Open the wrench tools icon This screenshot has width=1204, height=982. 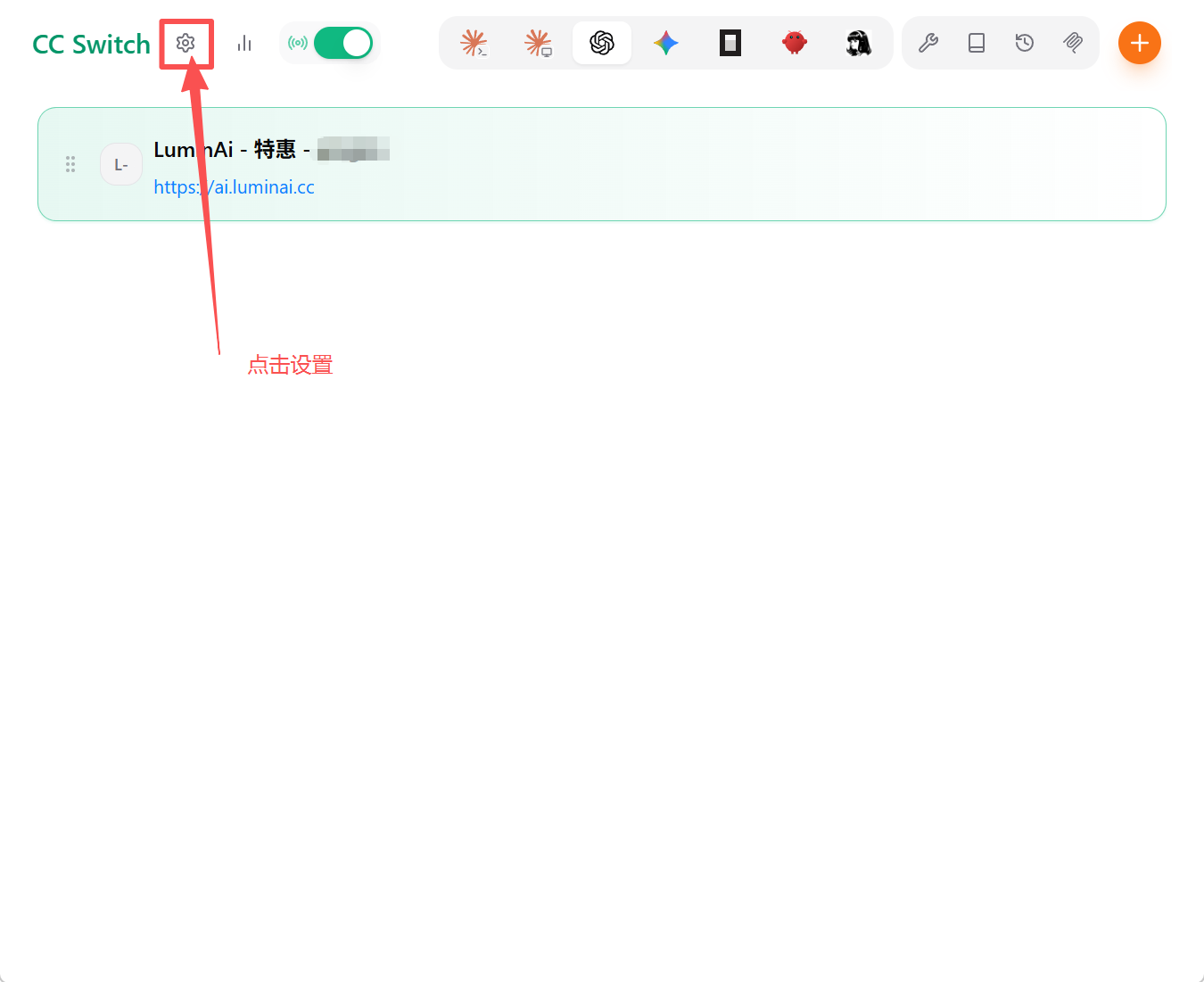pyautogui.click(x=928, y=43)
